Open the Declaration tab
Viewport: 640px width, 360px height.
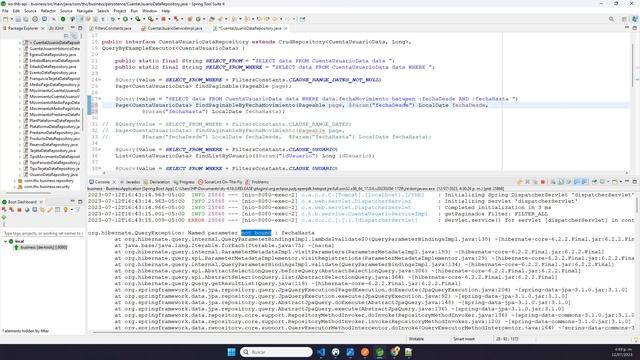click(157, 182)
